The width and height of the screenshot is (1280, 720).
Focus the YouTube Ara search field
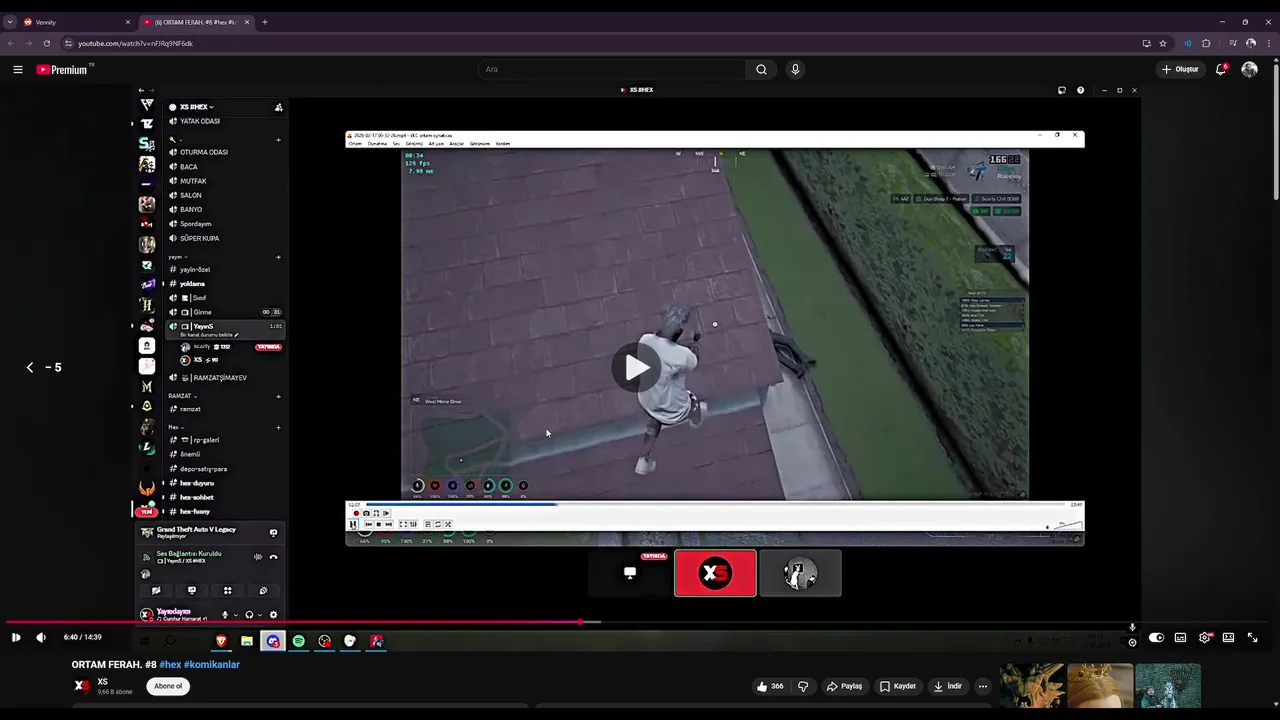611,69
